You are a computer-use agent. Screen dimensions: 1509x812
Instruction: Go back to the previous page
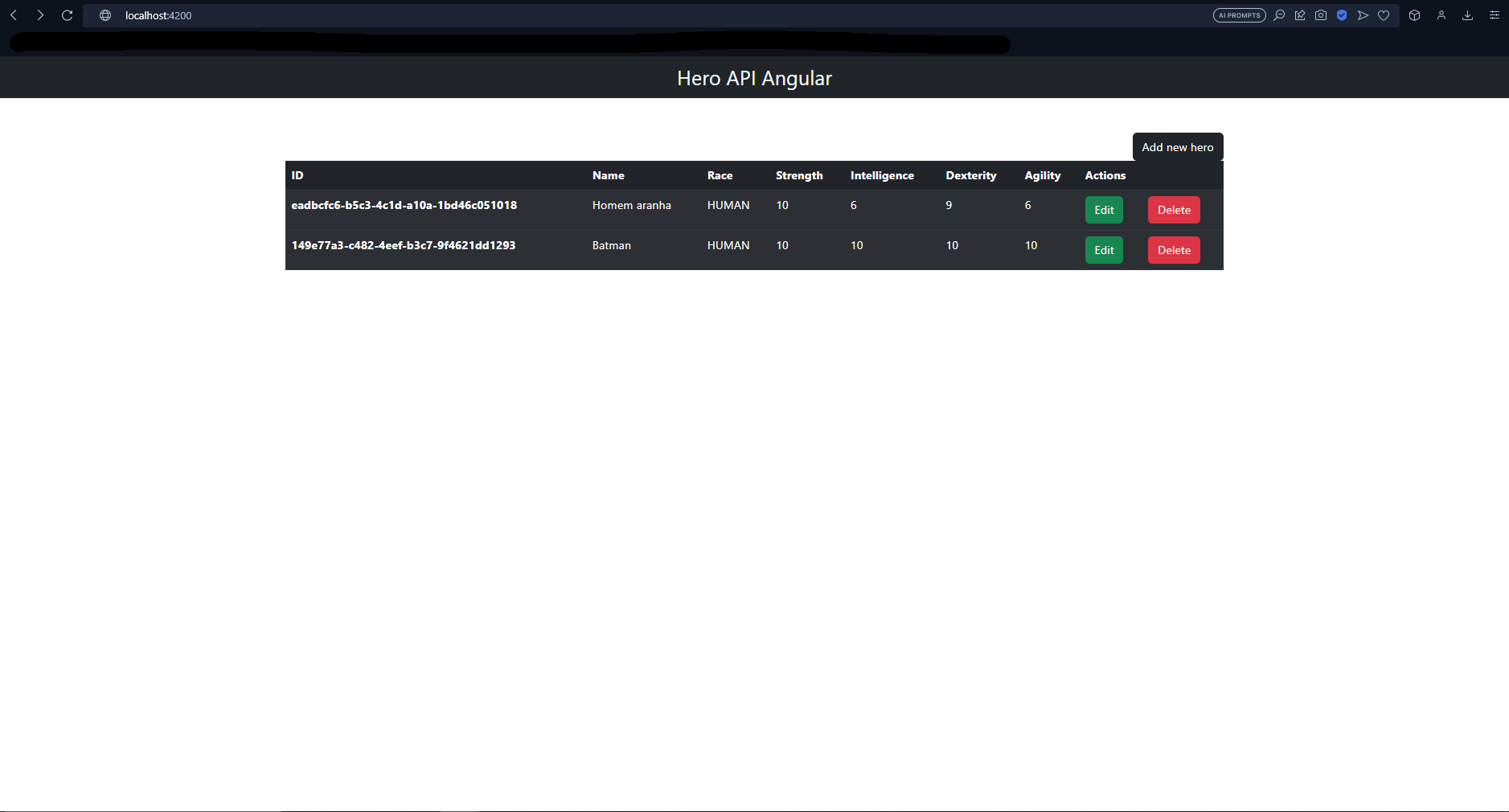[x=14, y=15]
